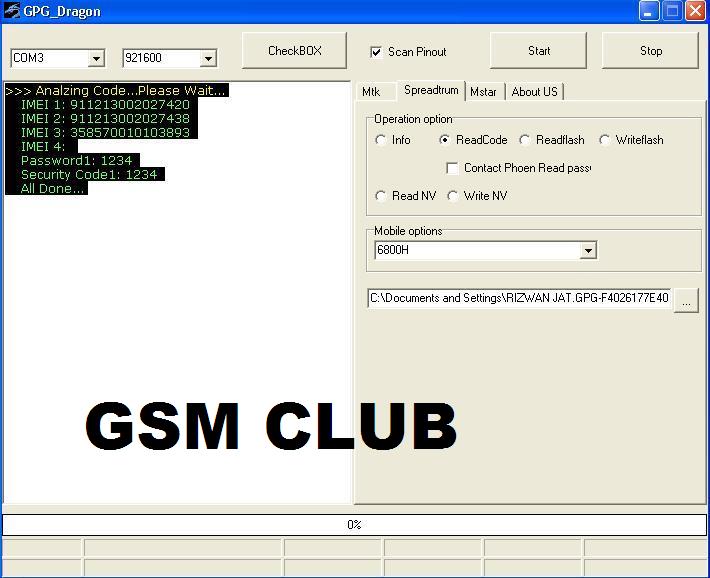
Task: Switch to the Mtk tab
Action: 371,92
